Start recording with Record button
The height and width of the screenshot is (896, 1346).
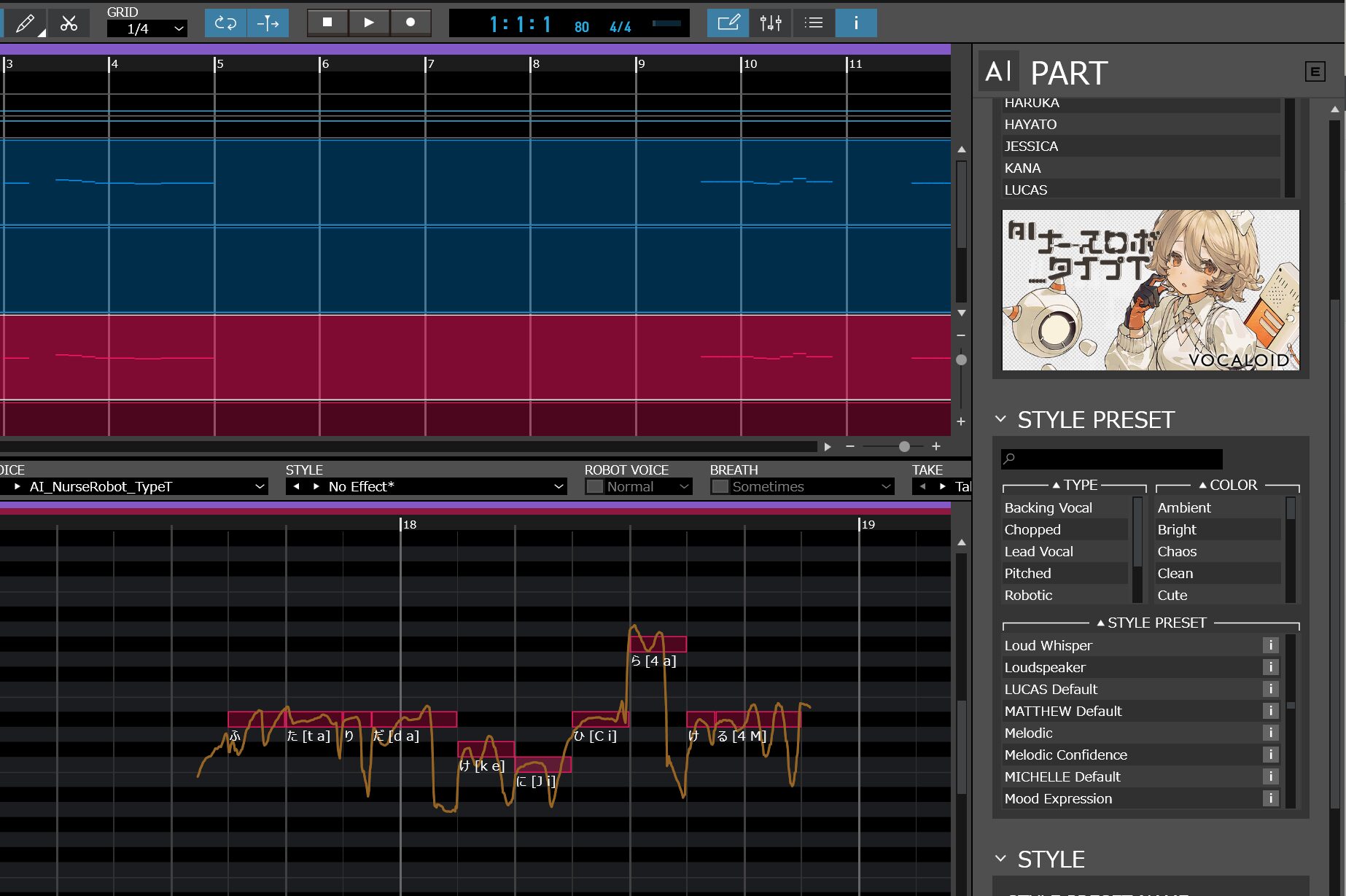[x=411, y=23]
